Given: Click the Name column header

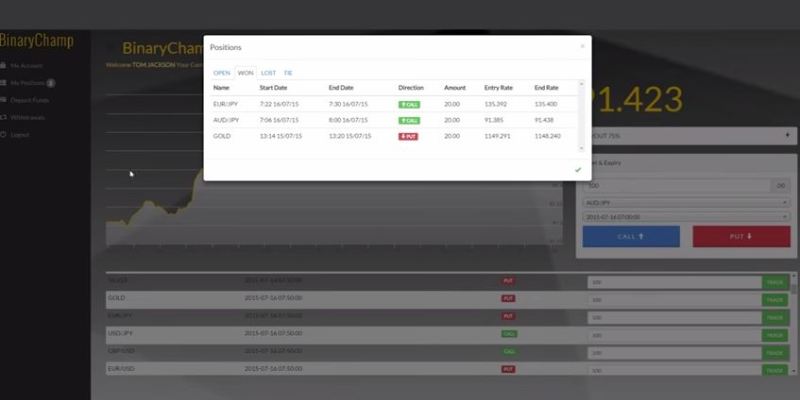Looking at the screenshot, I should [221, 88].
